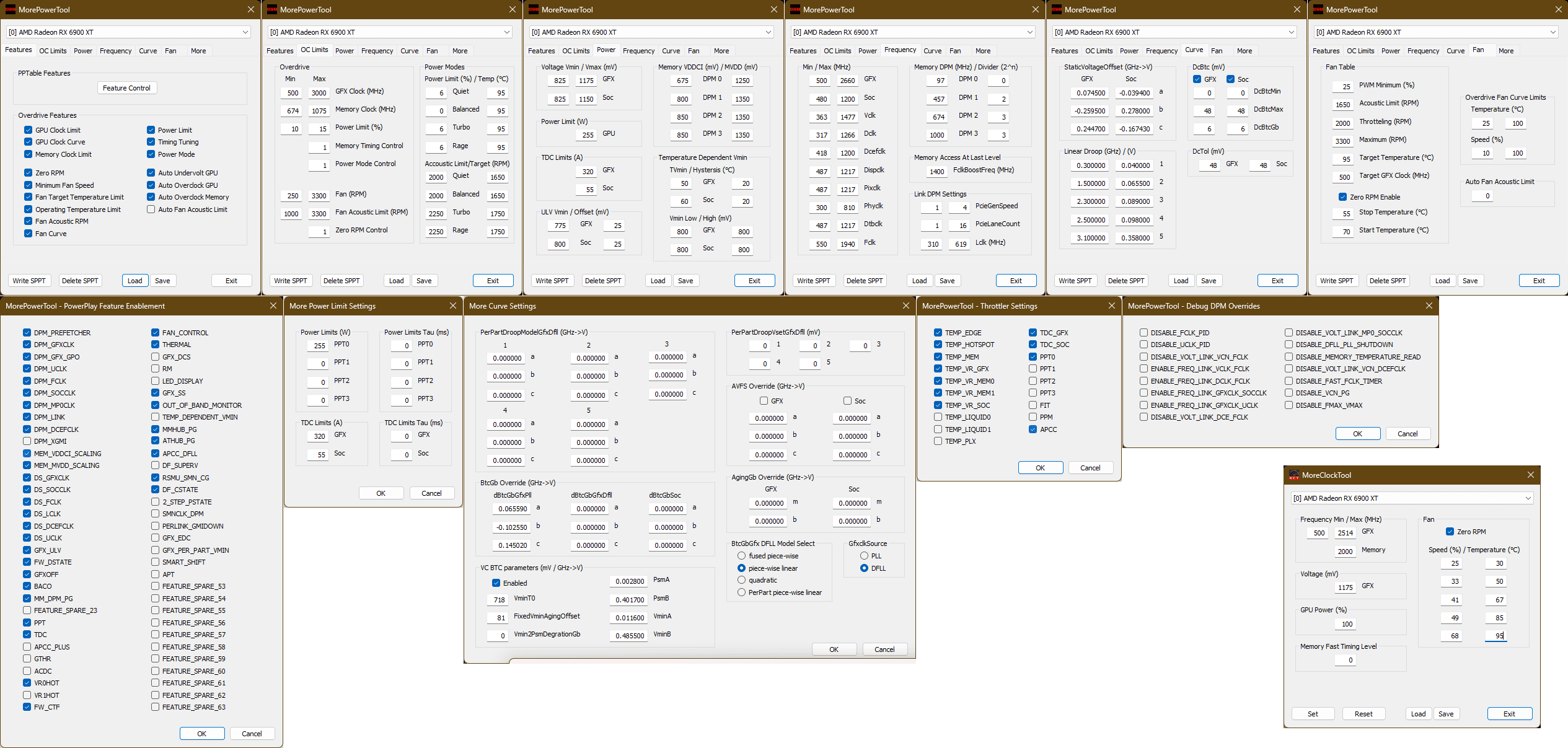Cancel the Debug DPM Overrides dialog
This screenshot has height=748, width=1568.
(1407, 434)
